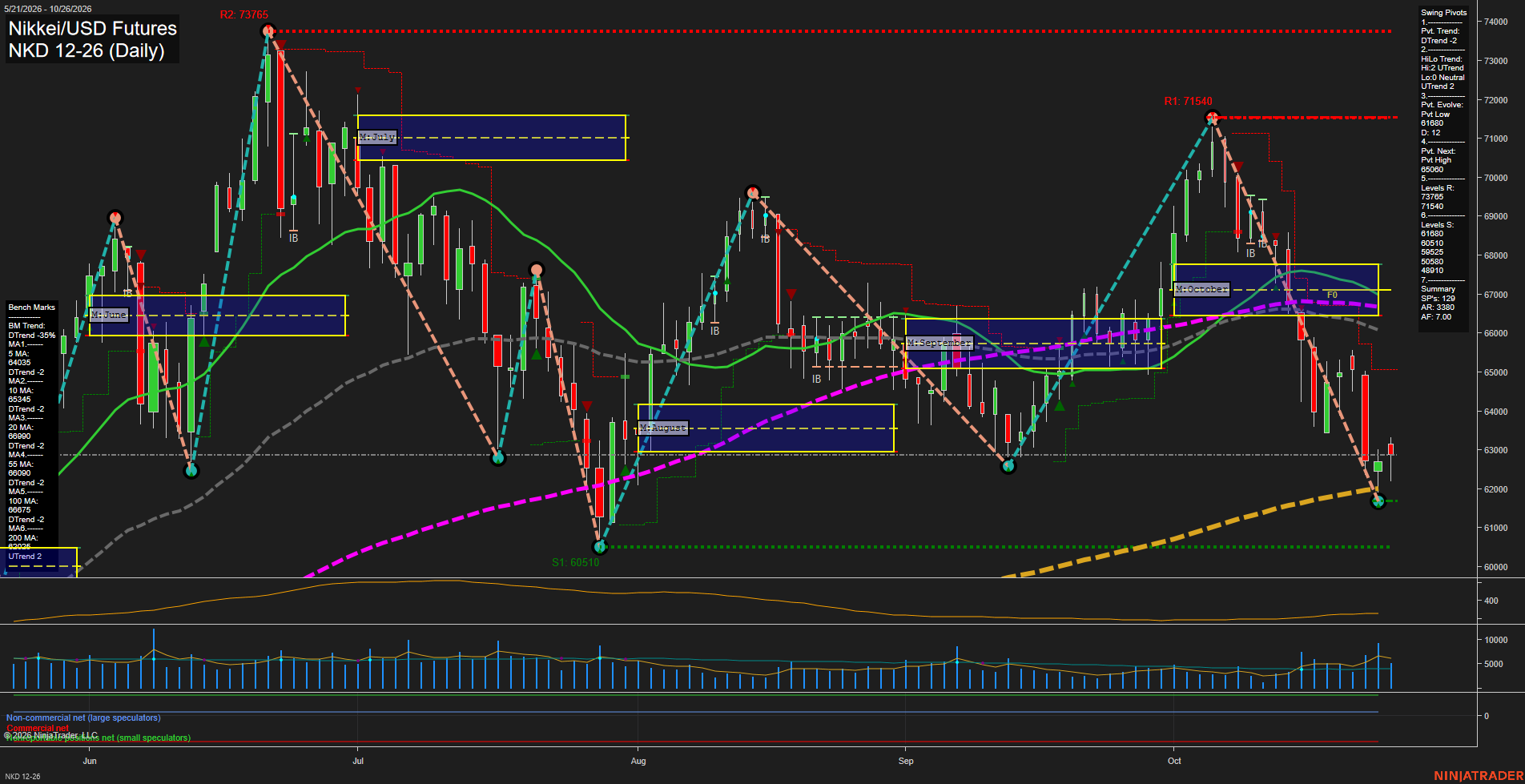Click '5 MA:' in Bench Marks panel
This screenshot has height=784, width=1525.
19,354
